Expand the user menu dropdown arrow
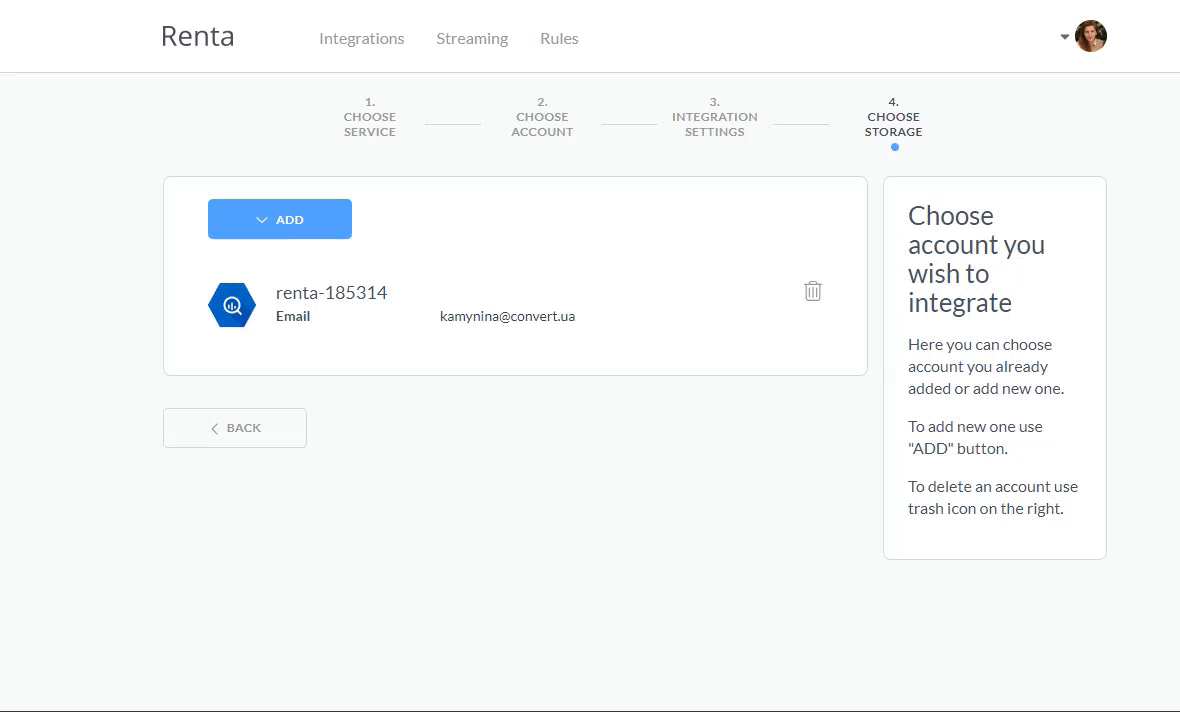 coord(1064,36)
